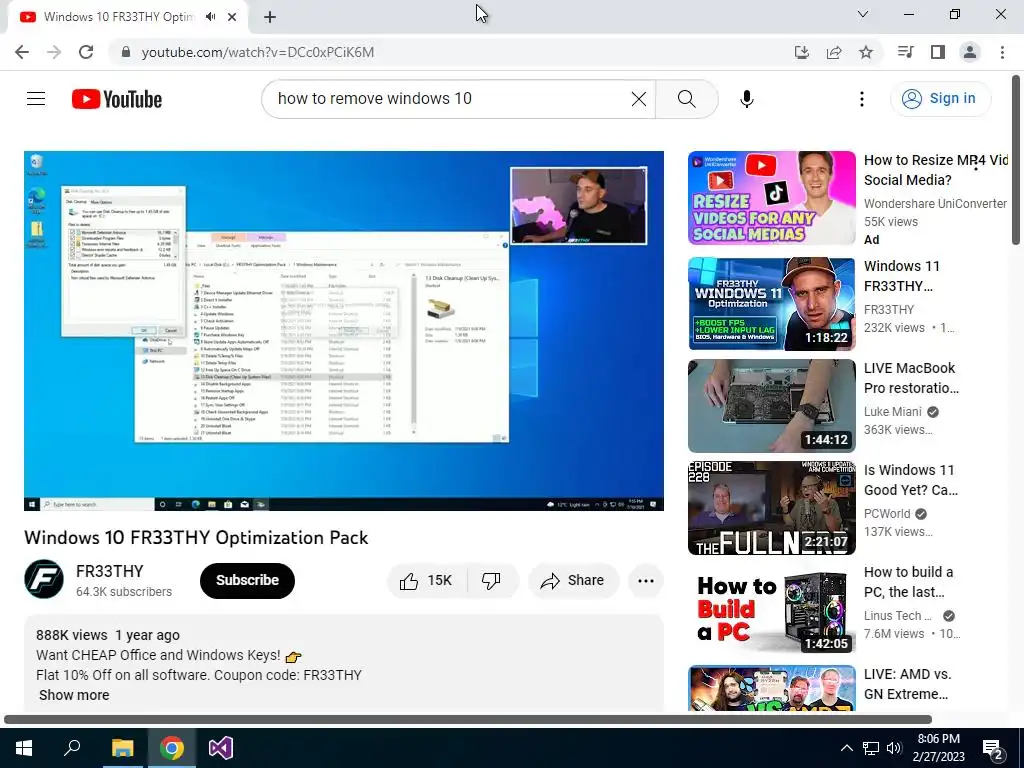Open network status tray icon

pyautogui.click(x=871, y=748)
